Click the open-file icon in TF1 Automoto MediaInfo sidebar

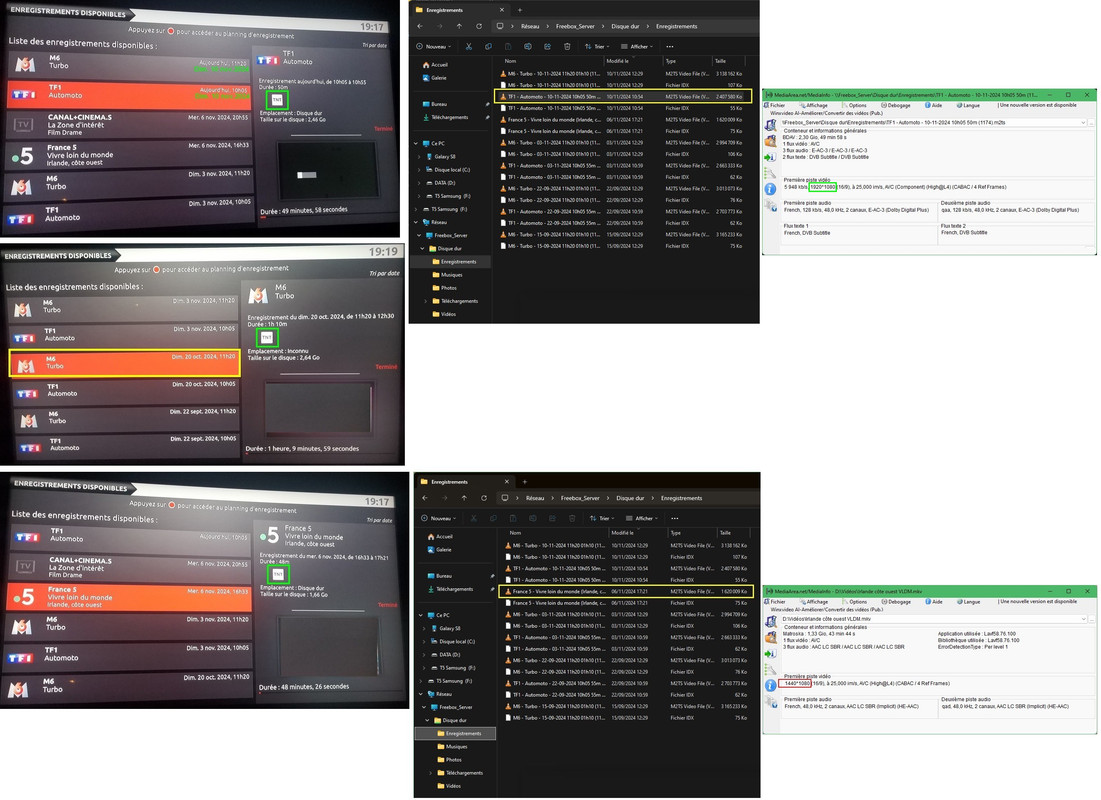pos(770,126)
